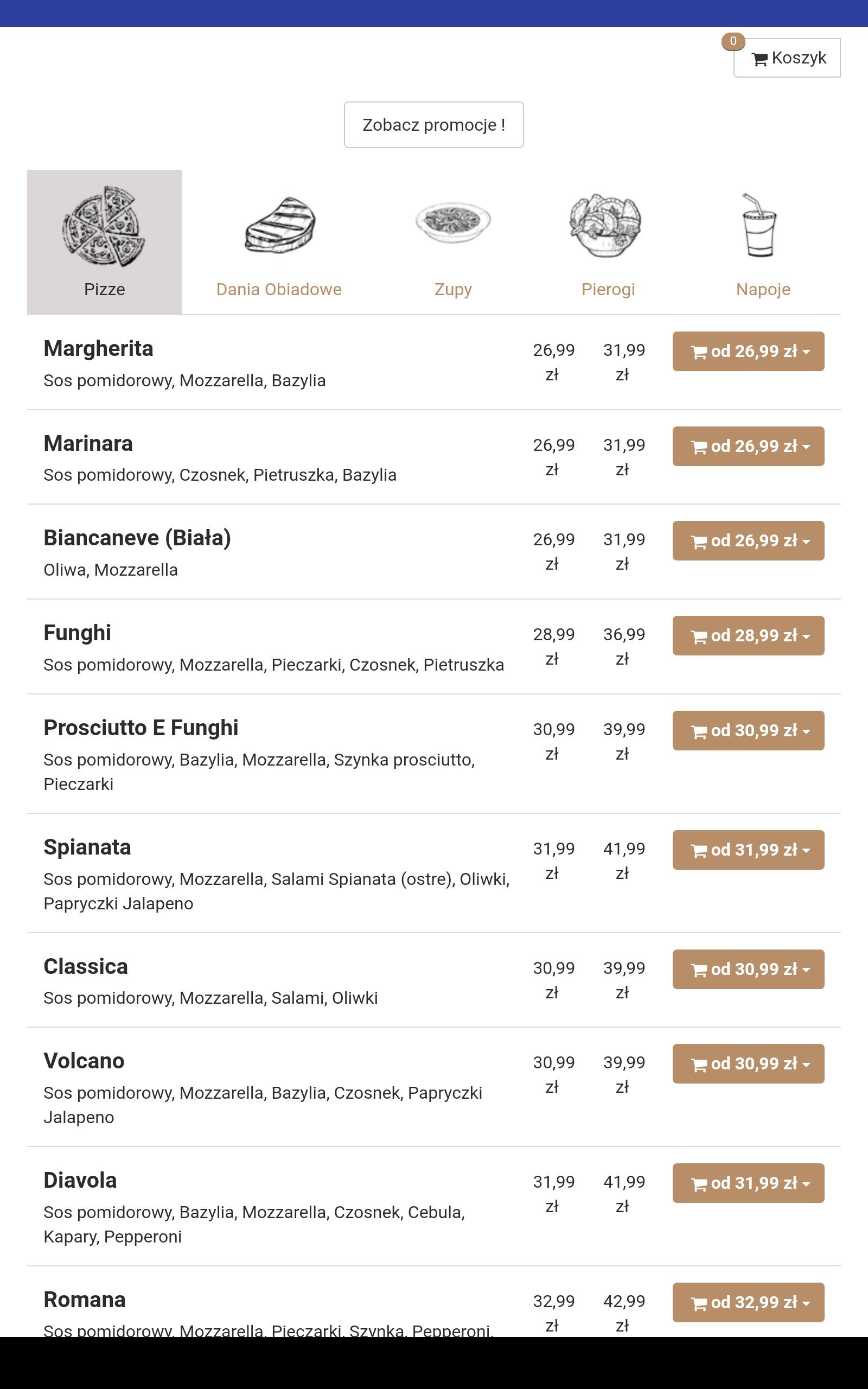Click the drink cup Napoje icon
The width and height of the screenshot is (868, 1389).
coord(759,226)
